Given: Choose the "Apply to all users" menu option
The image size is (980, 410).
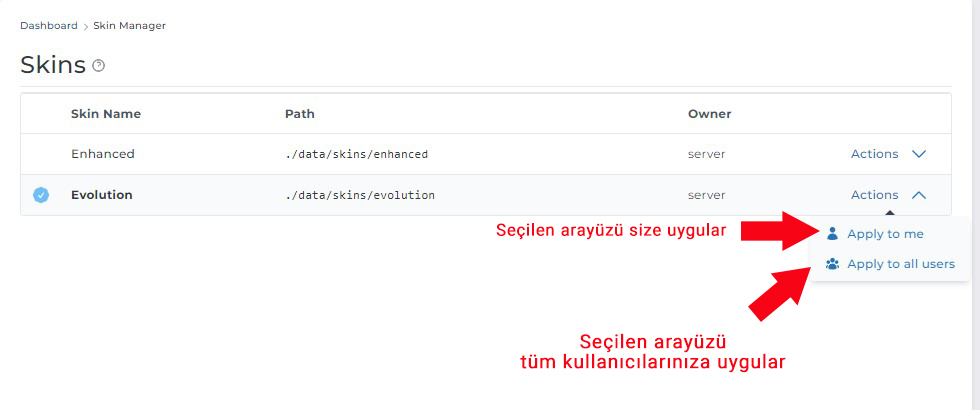Looking at the screenshot, I should [x=900, y=265].
